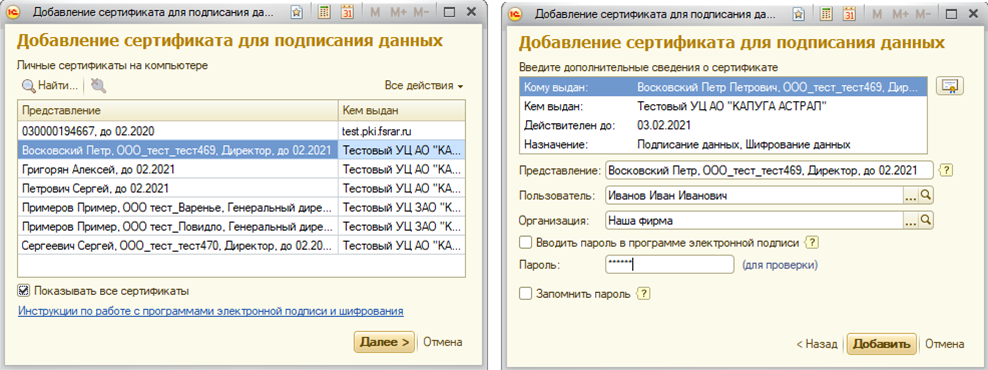Open the help icon next to Запомнить пароль

643,294
